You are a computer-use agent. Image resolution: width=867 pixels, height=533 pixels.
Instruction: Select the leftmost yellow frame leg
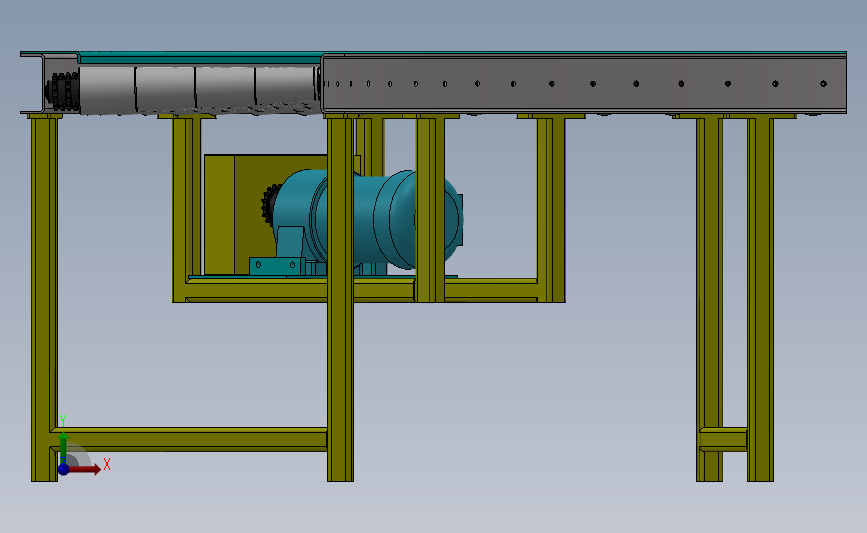[x=44, y=299]
